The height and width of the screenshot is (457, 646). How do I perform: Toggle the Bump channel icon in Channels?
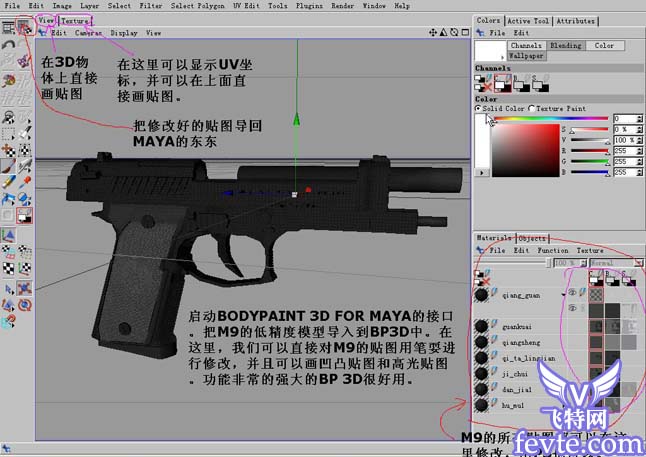point(521,84)
